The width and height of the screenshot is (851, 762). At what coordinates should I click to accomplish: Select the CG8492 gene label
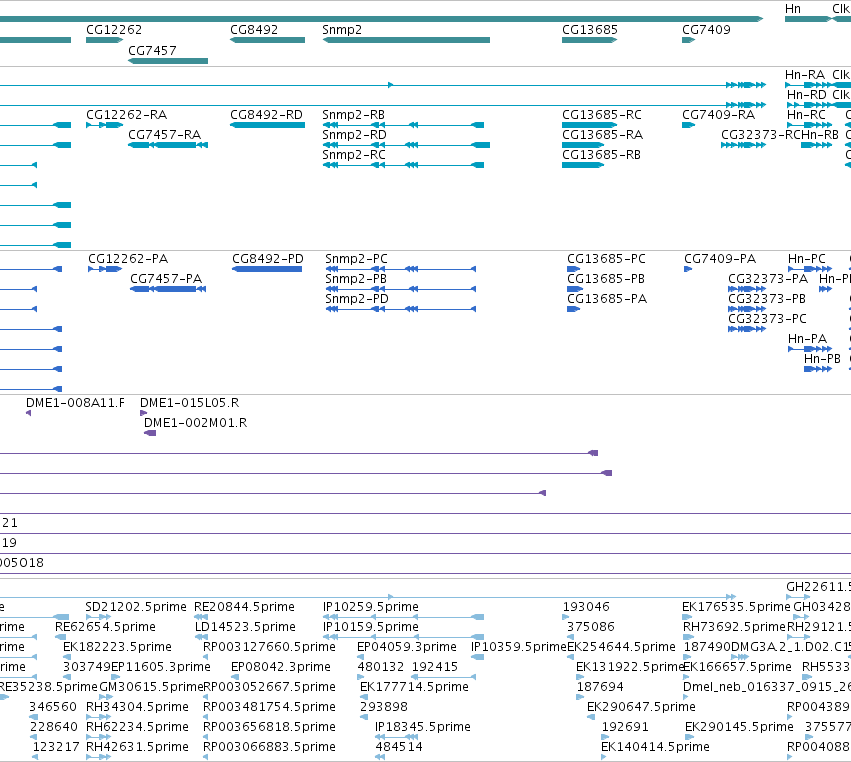254,30
